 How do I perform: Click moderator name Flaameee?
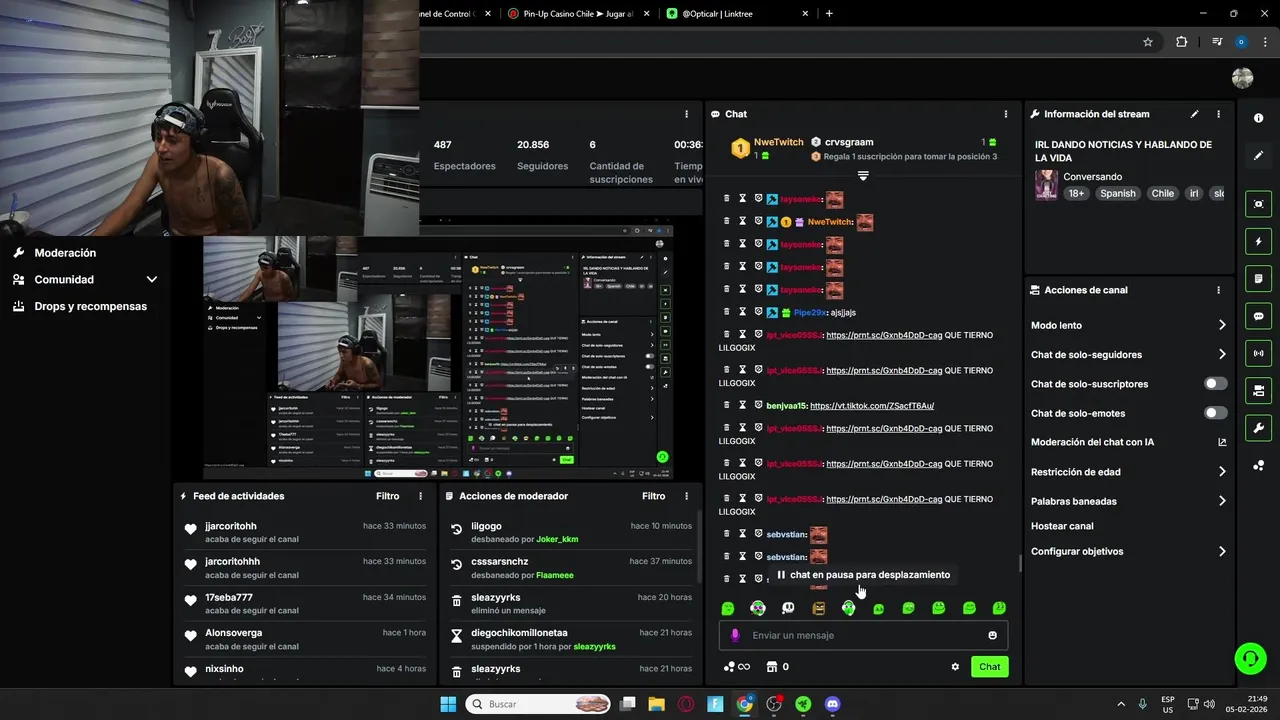tap(553, 575)
